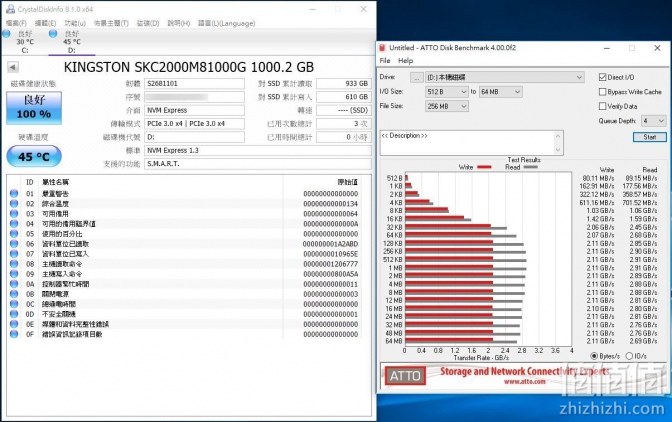
Task: Click status orb of attribute 0C
Action: (14, 304)
